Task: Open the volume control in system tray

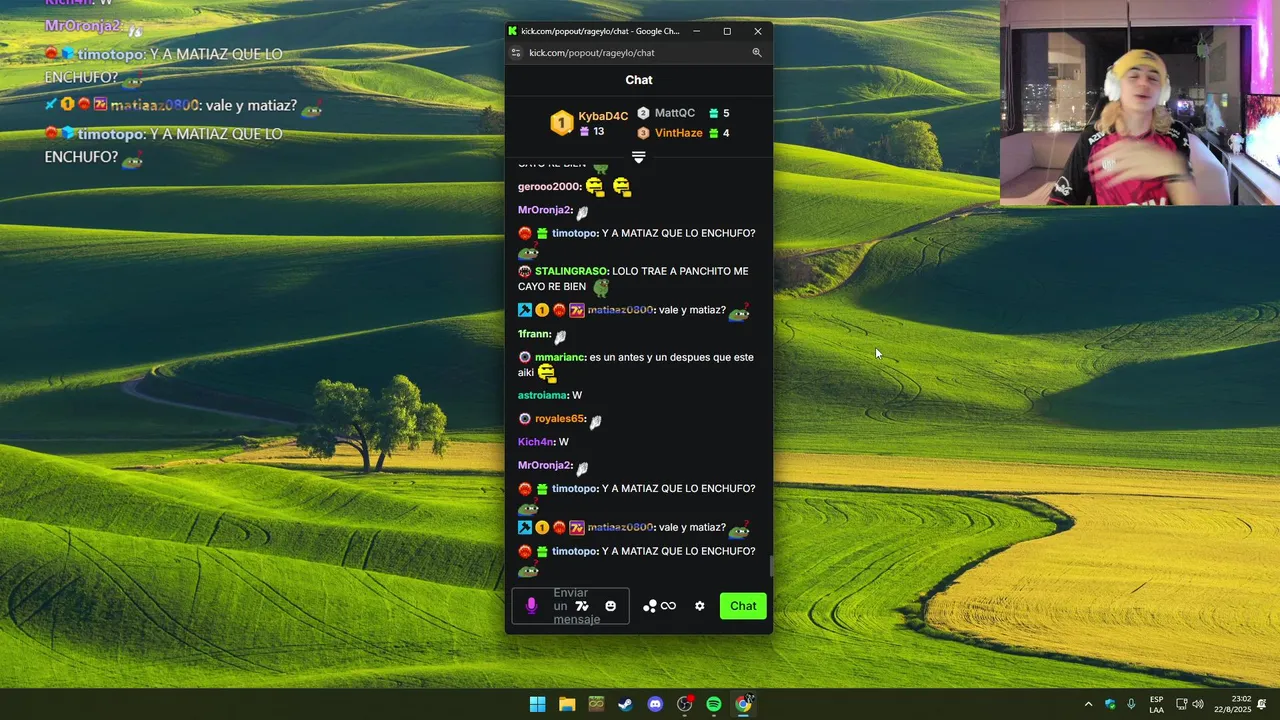Action: click(1198, 704)
